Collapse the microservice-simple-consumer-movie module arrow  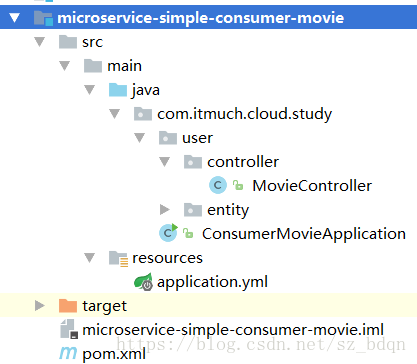(15, 18)
